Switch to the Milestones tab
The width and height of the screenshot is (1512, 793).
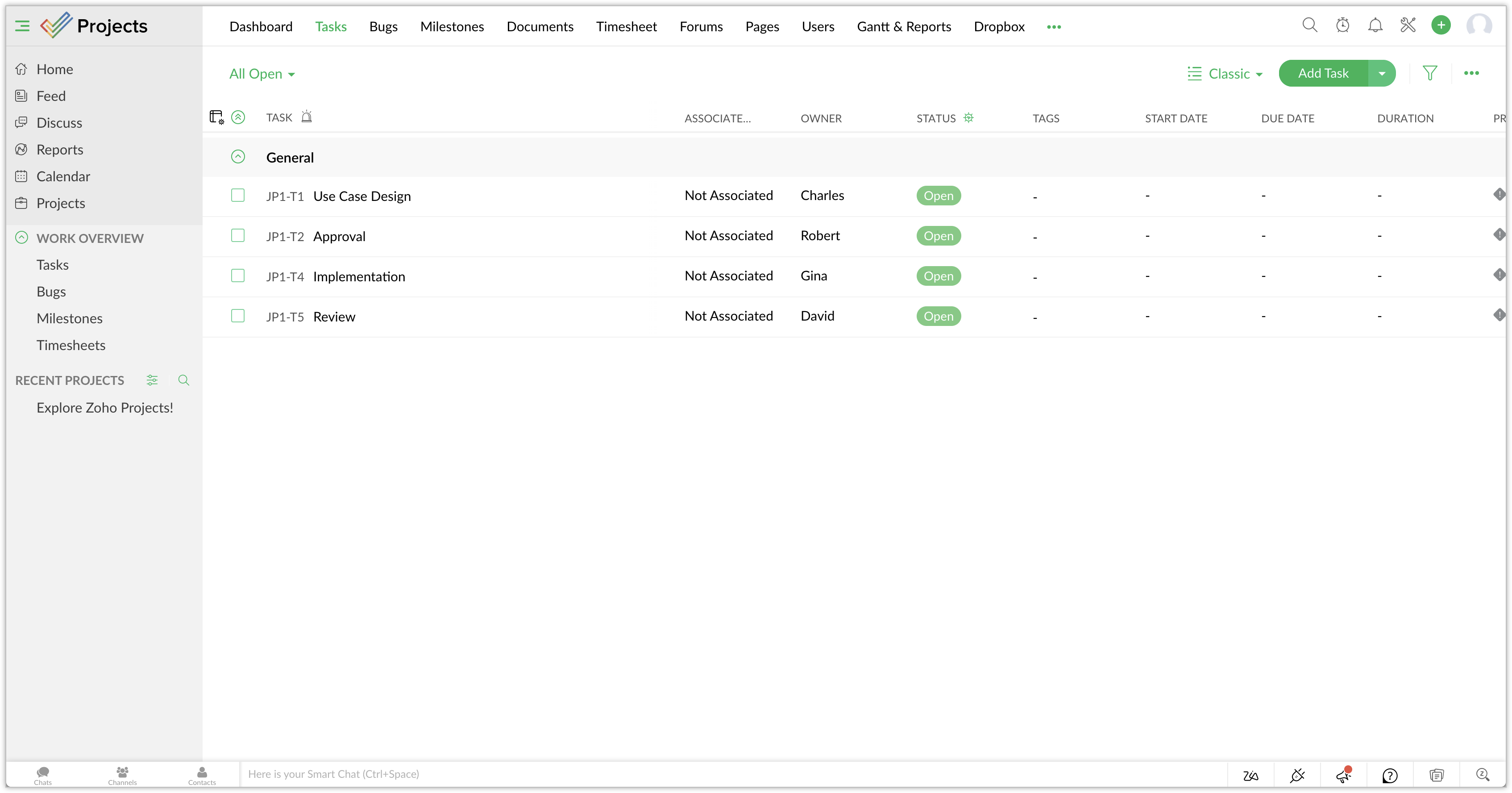click(451, 26)
